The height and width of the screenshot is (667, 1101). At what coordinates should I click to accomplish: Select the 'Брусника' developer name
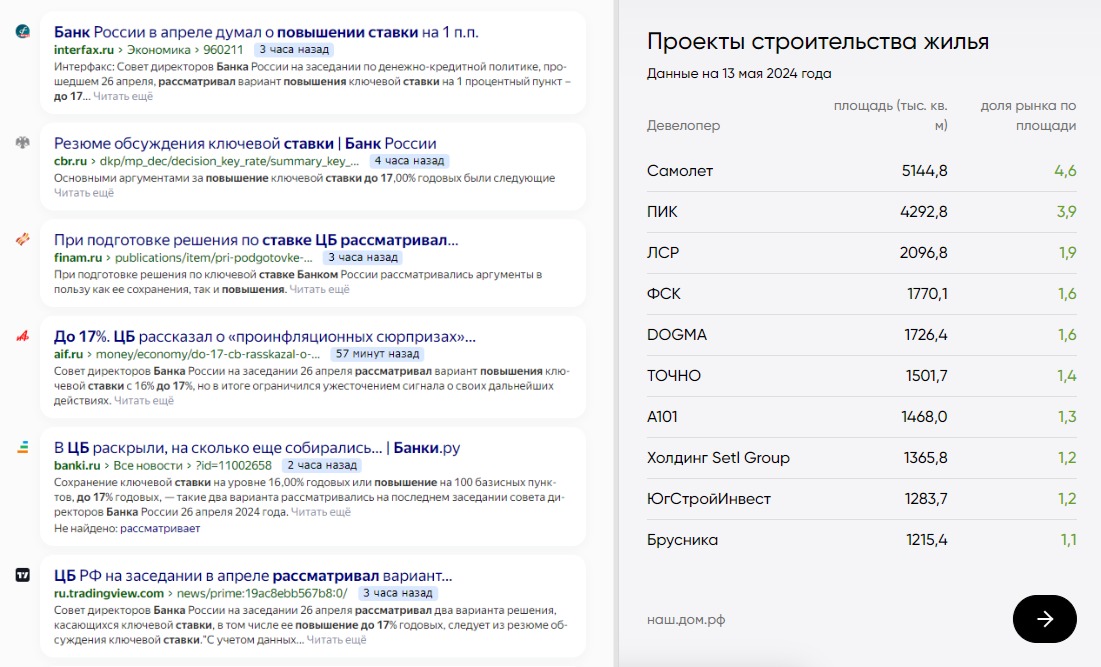tap(683, 540)
